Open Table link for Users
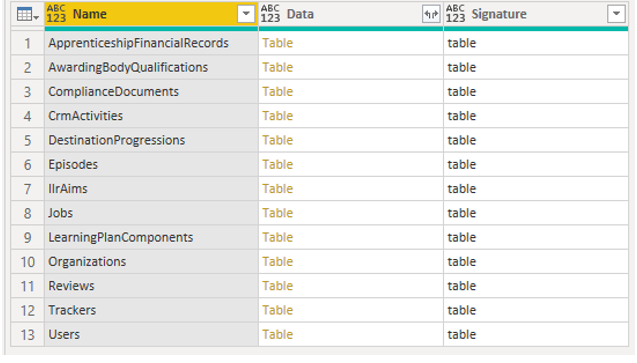 click(x=277, y=335)
